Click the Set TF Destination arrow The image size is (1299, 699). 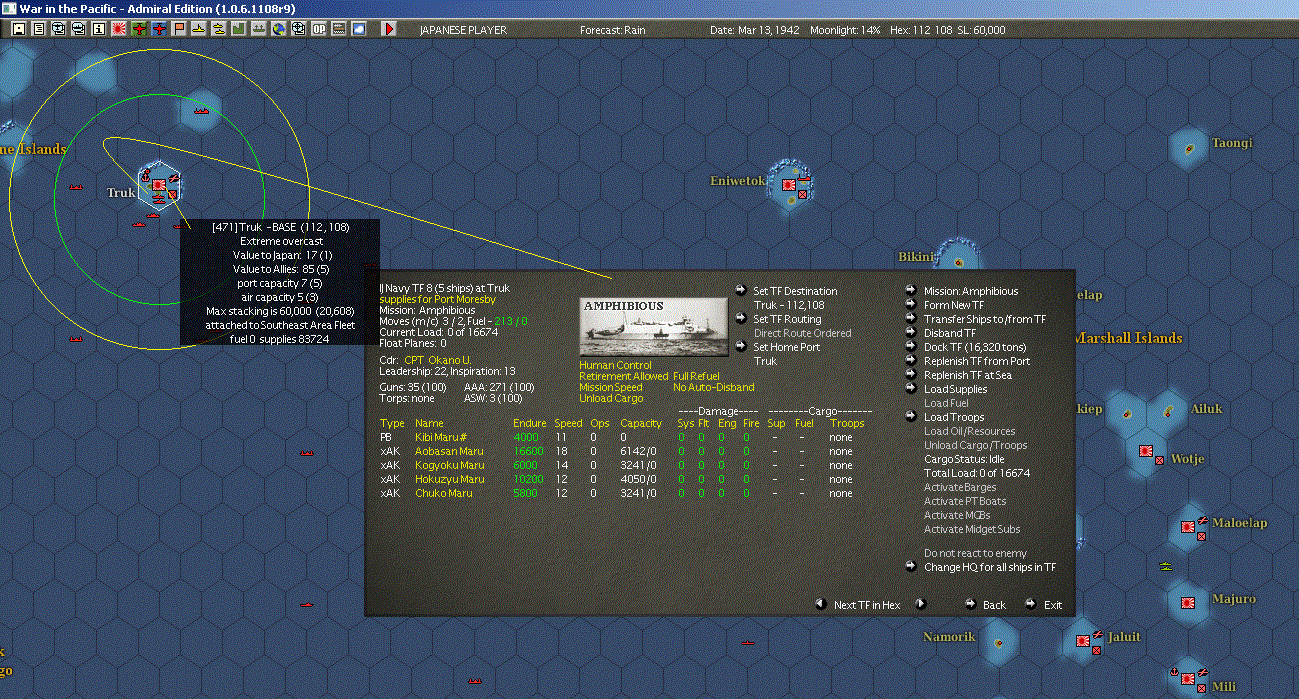pyautogui.click(x=741, y=290)
